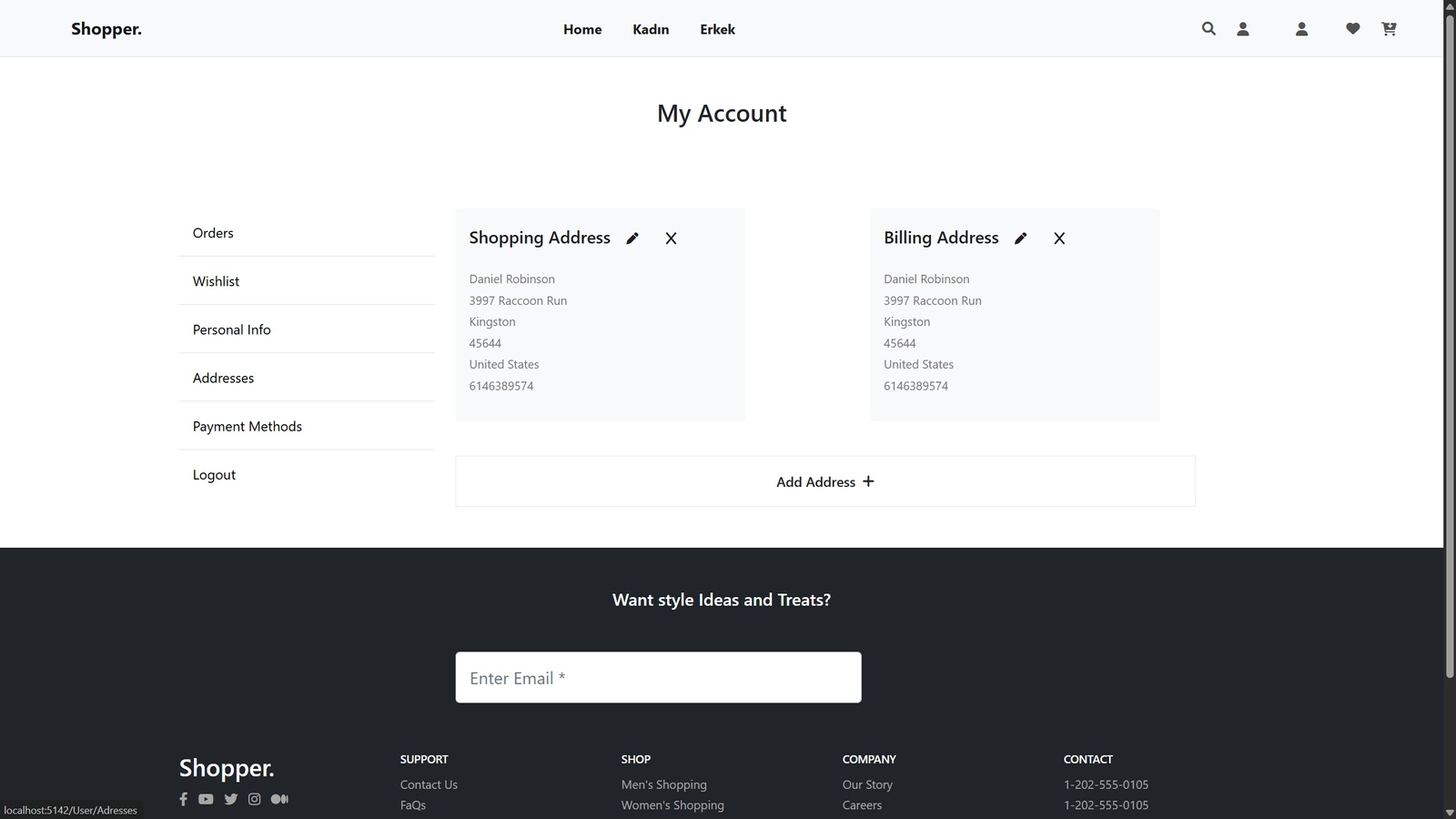This screenshot has height=819, width=1456.
Task: Open Careers footer link
Action: pyautogui.click(x=862, y=805)
